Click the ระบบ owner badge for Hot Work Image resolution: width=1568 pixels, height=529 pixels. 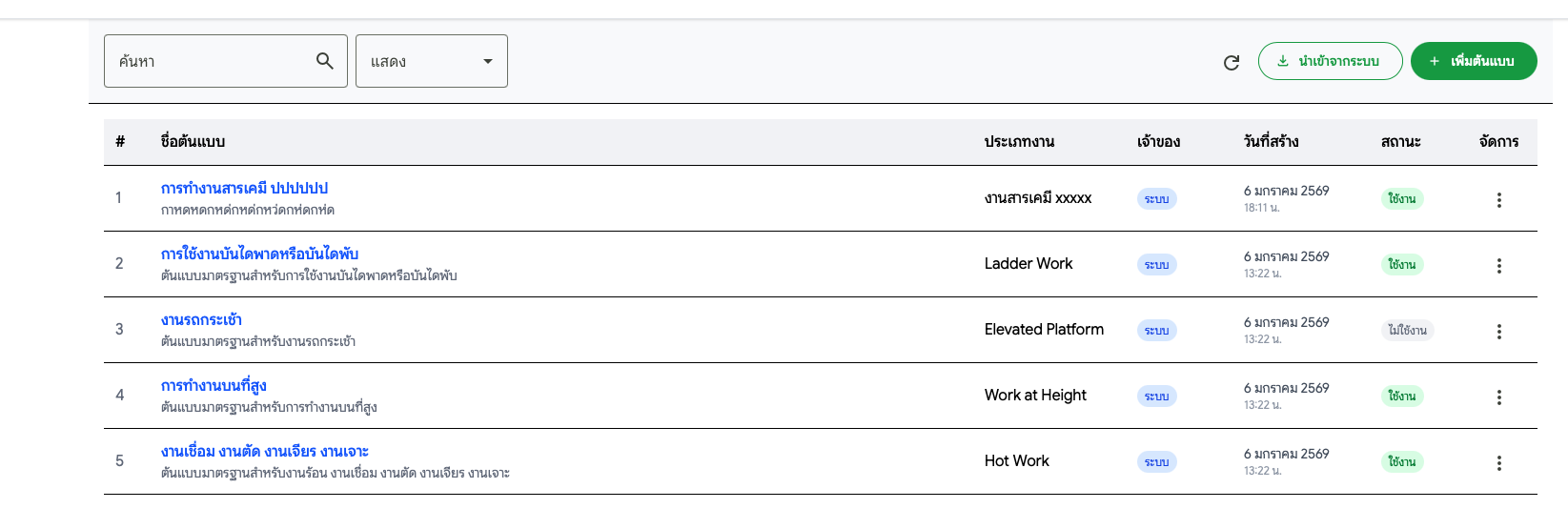[1156, 462]
